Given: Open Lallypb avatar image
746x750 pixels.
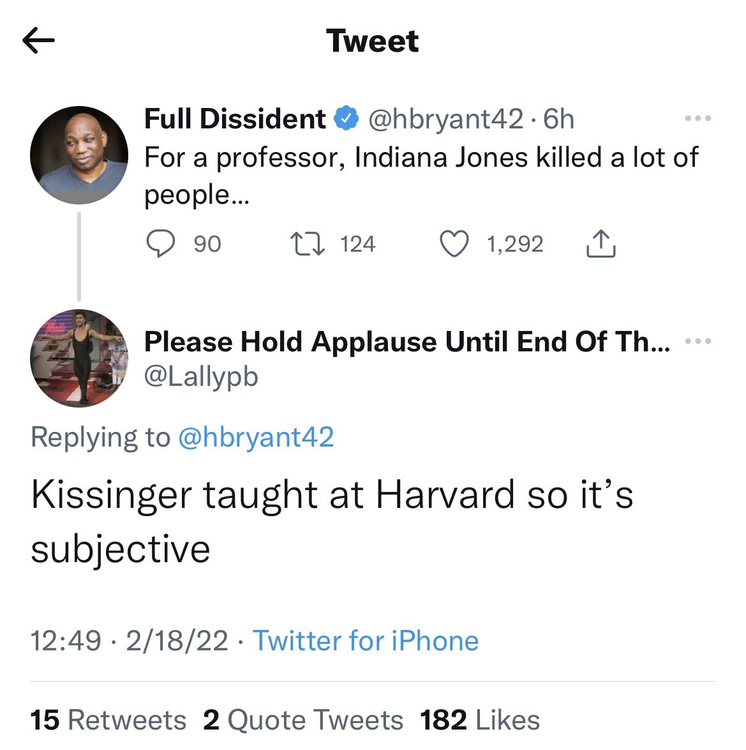Looking at the screenshot, I should (79, 356).
